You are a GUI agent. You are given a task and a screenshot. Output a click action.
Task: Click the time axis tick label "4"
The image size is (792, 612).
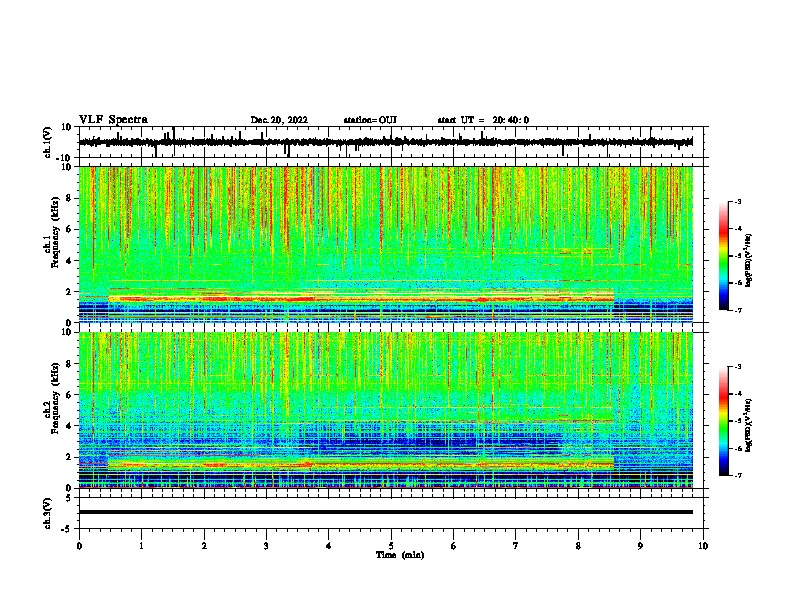pos(329,546)
